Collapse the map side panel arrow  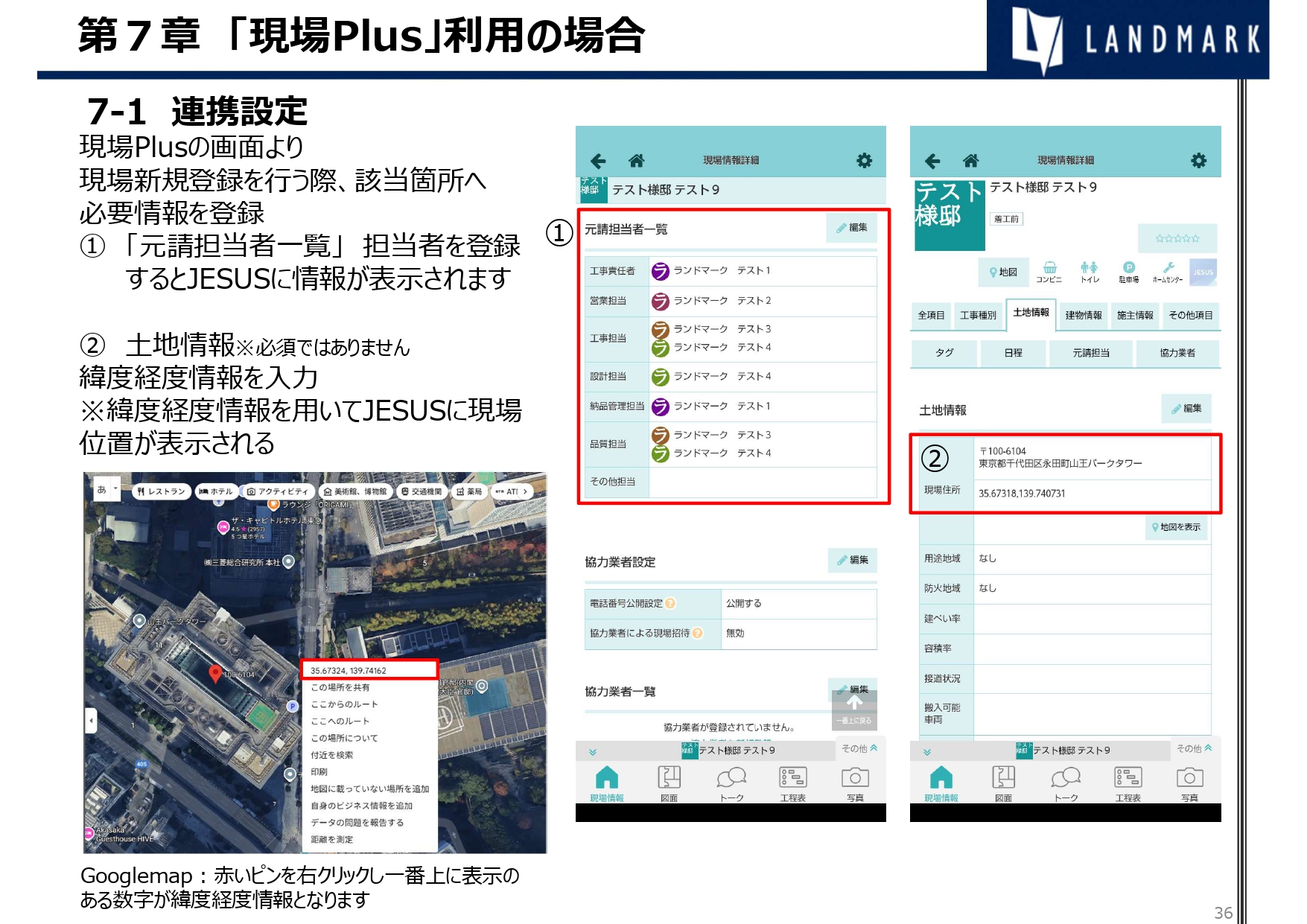(x=91, y=720)
